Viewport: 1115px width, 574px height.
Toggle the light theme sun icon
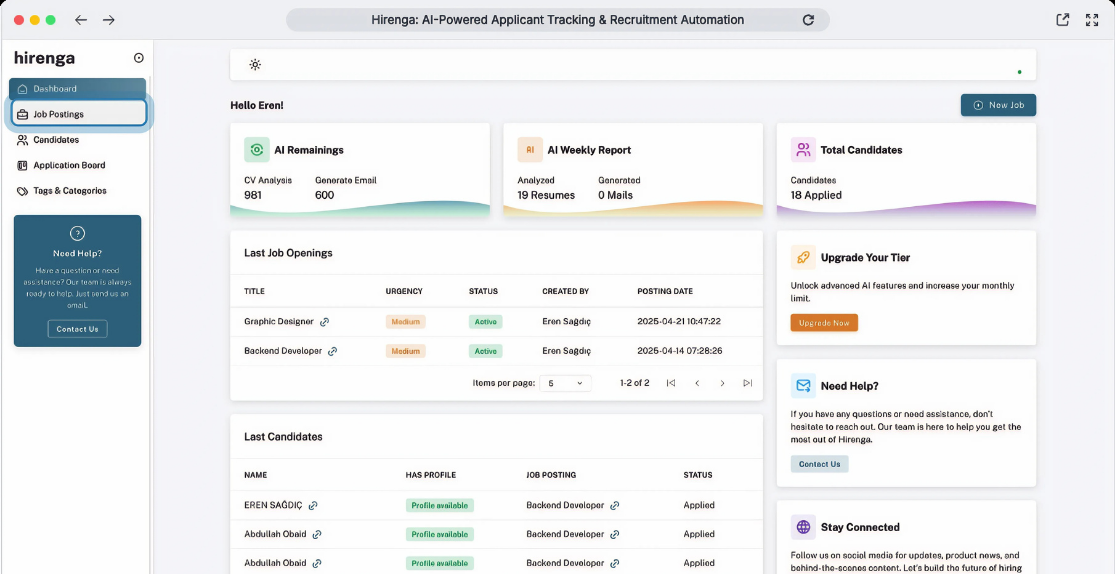(x=255, y=65)
